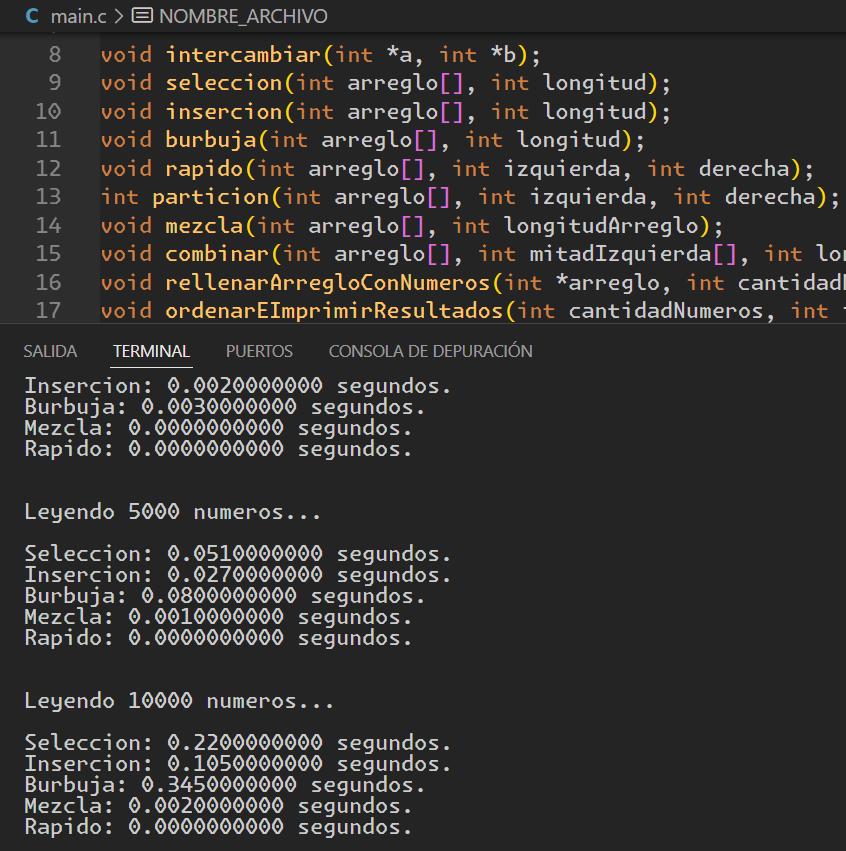This screenshot has height=851, width=846.
Task: Click 'Insercion: 0.1050000000 segundos.' terminal line
Action: click(x=238, y=764)
